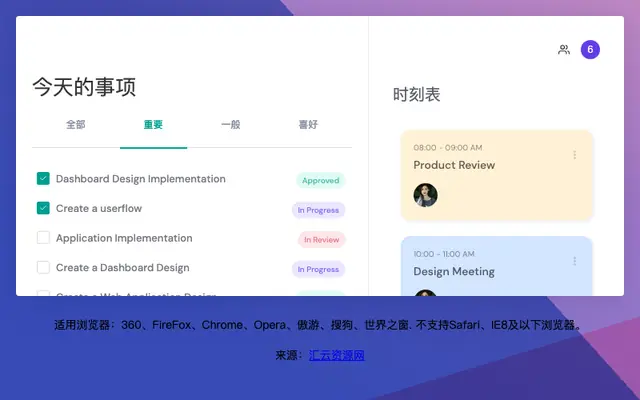The height and width of the screenshot is (400, 640).
Task: Open options menu on Product Review card
Action: point(574,155)
